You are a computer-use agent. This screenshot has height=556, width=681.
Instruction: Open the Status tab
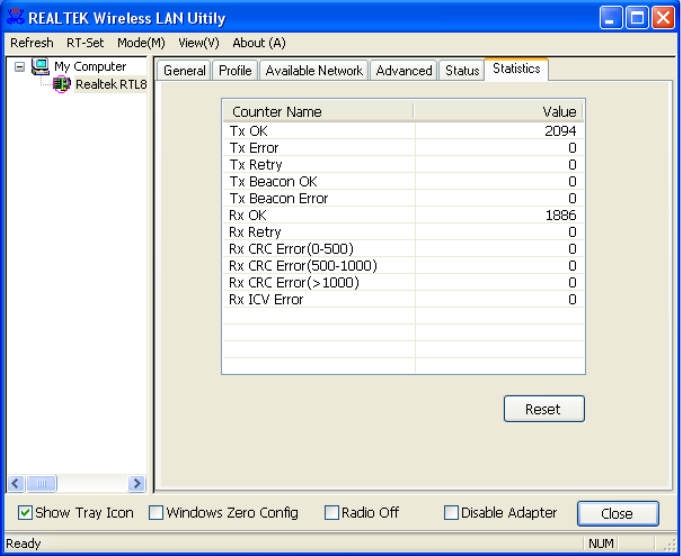point(462,70)
